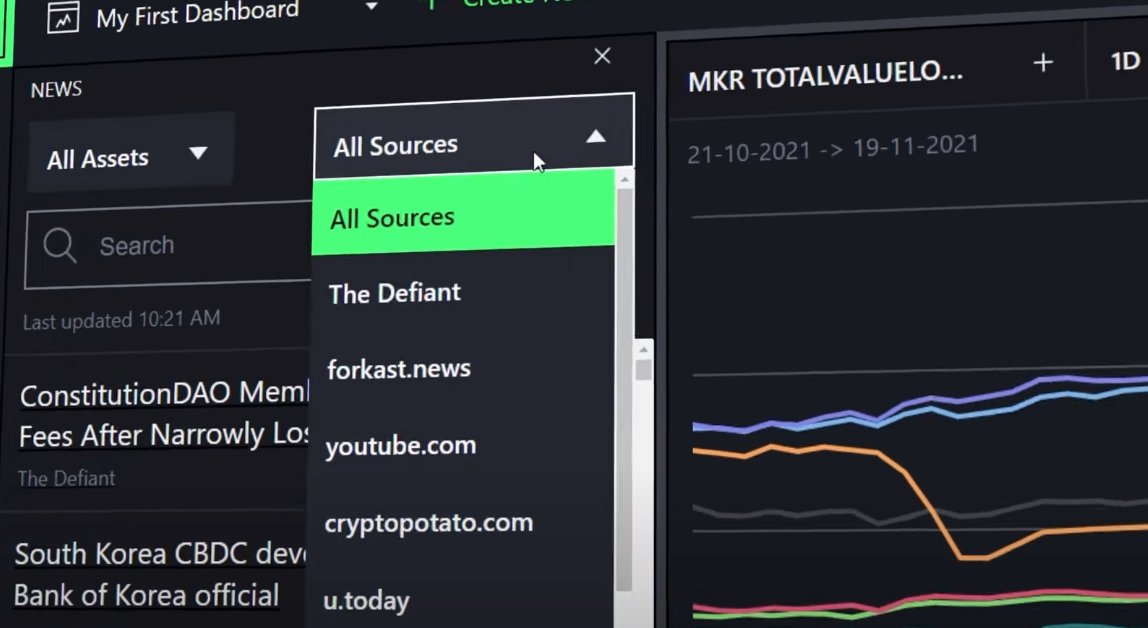This screenshot has width=1148, height=628.
Task: Click the scroll-up arrow of sources list
Action: tap(625, 179)
